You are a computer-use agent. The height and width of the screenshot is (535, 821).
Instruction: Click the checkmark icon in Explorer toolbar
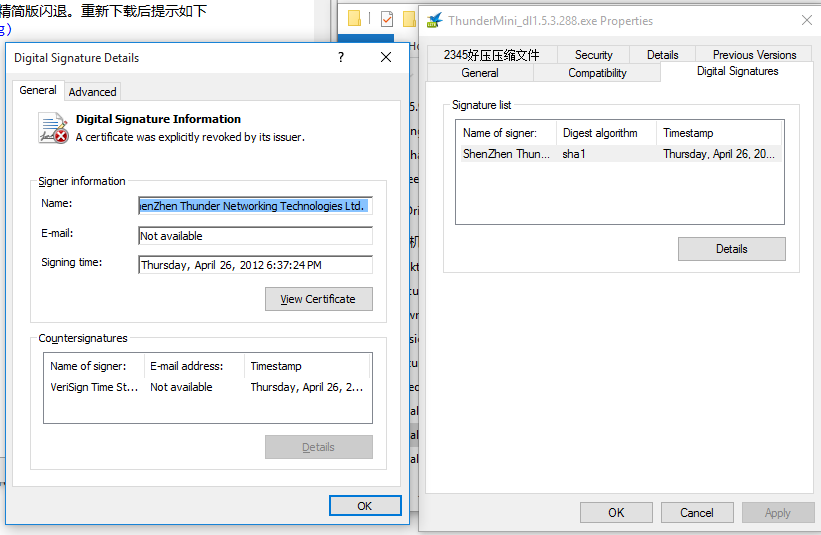click(387, 19)
